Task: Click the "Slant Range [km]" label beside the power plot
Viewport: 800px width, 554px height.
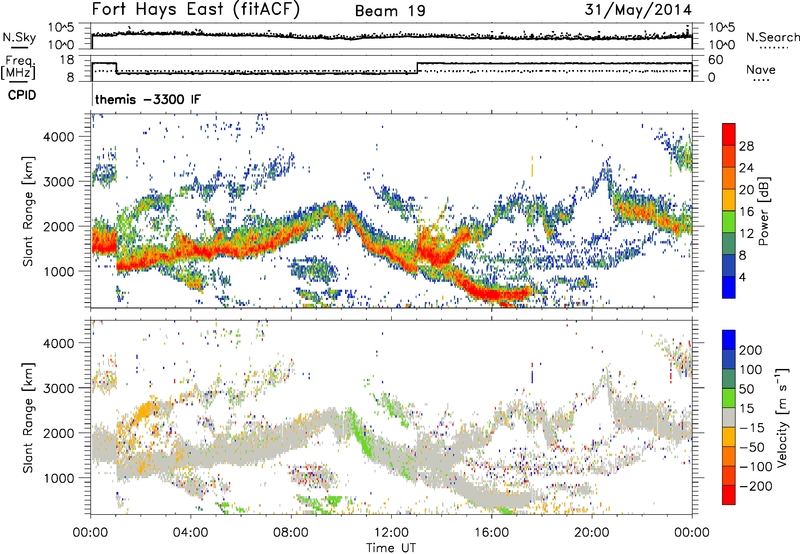Action: (x=28, y=211)
